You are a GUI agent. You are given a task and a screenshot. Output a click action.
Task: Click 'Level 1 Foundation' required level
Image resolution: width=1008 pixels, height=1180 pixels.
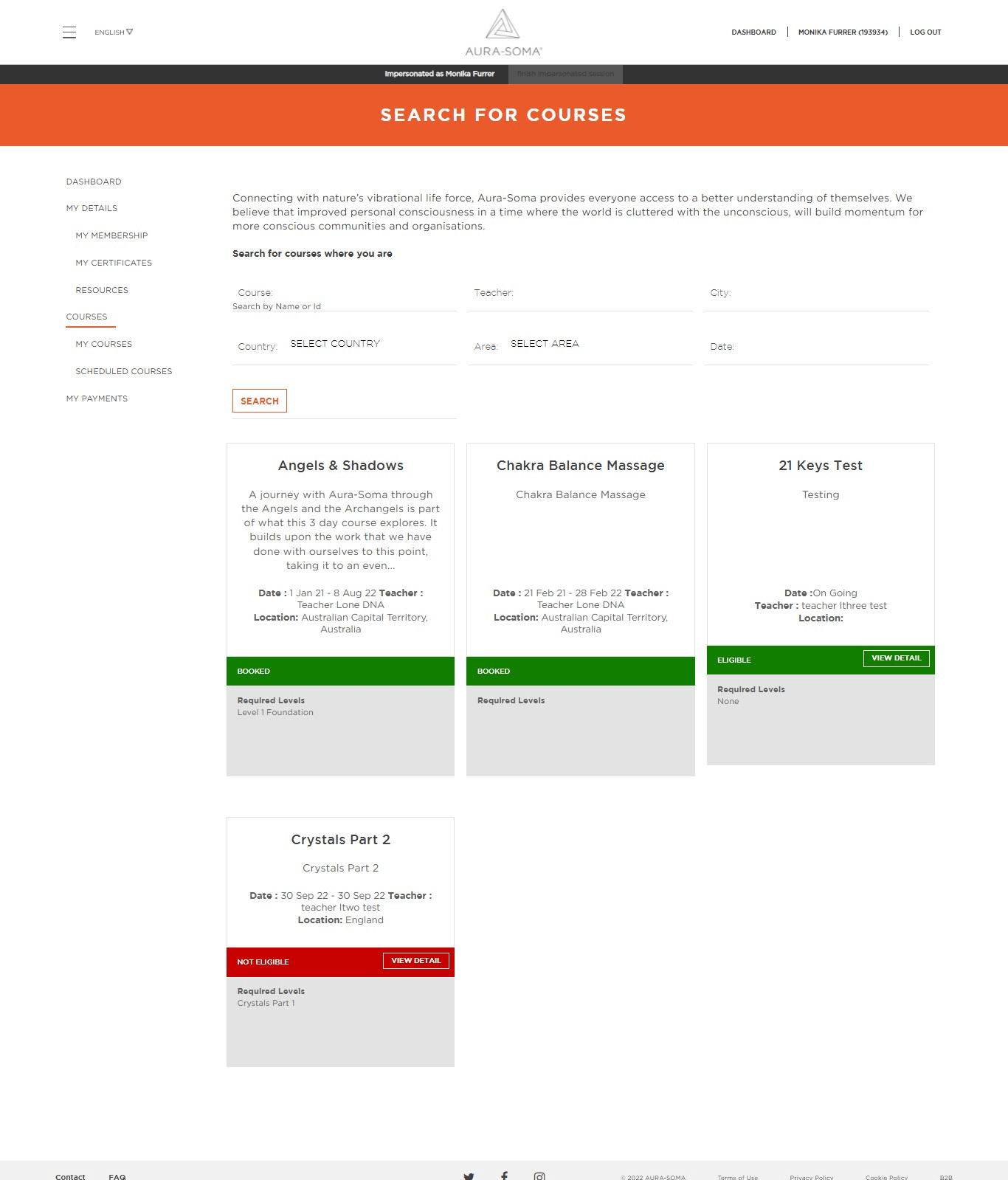point(275,713)
